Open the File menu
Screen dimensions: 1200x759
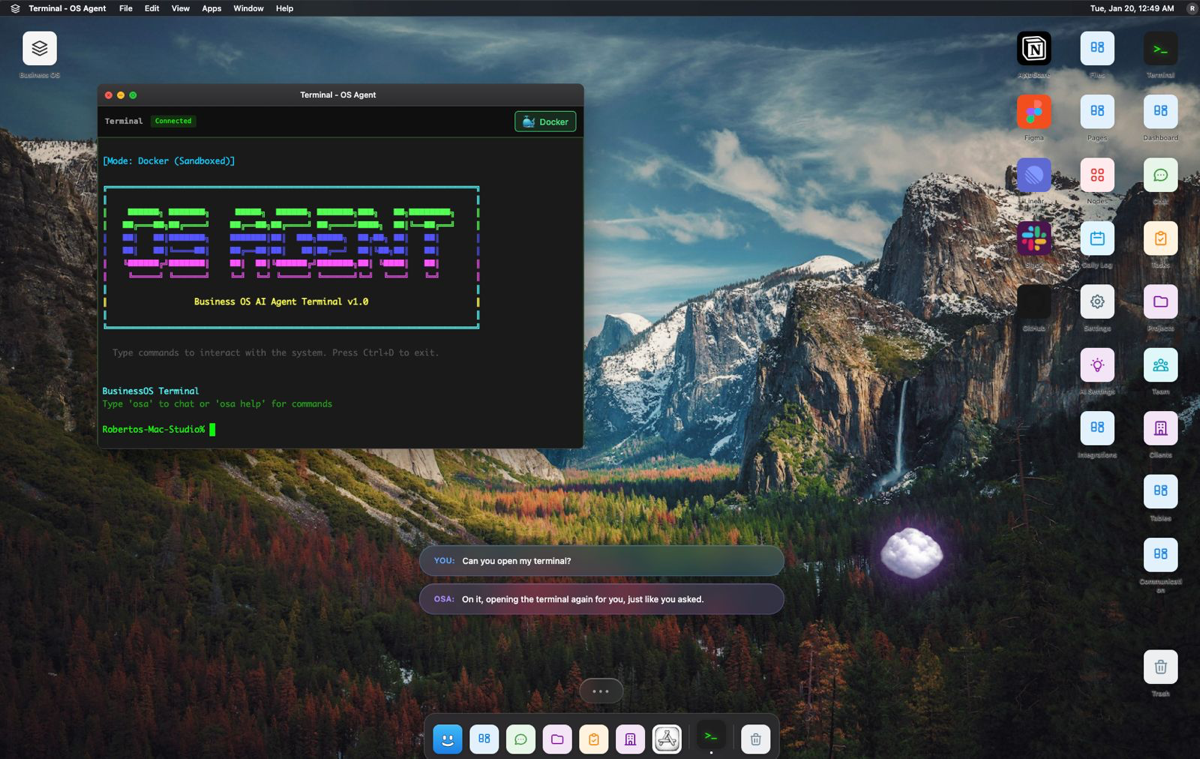tap(126, 8)
